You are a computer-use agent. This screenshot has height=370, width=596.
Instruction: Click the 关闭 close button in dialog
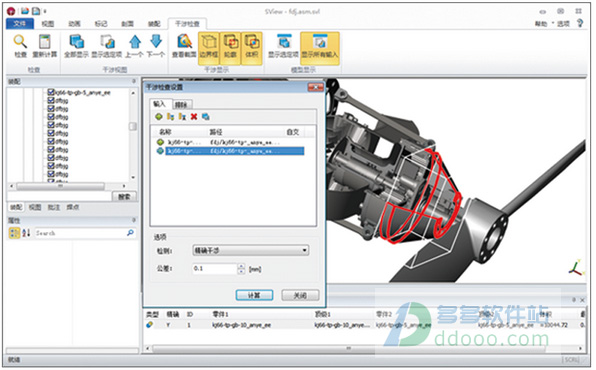tap(300, 295)
